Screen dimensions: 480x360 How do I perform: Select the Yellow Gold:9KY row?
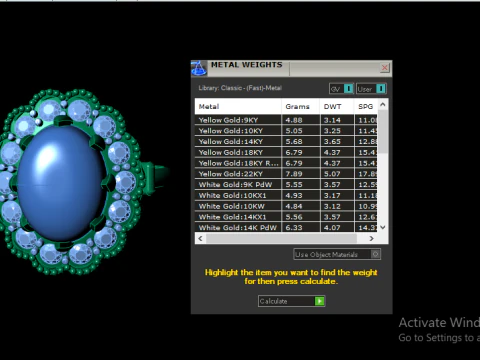[x=286, y=120]
